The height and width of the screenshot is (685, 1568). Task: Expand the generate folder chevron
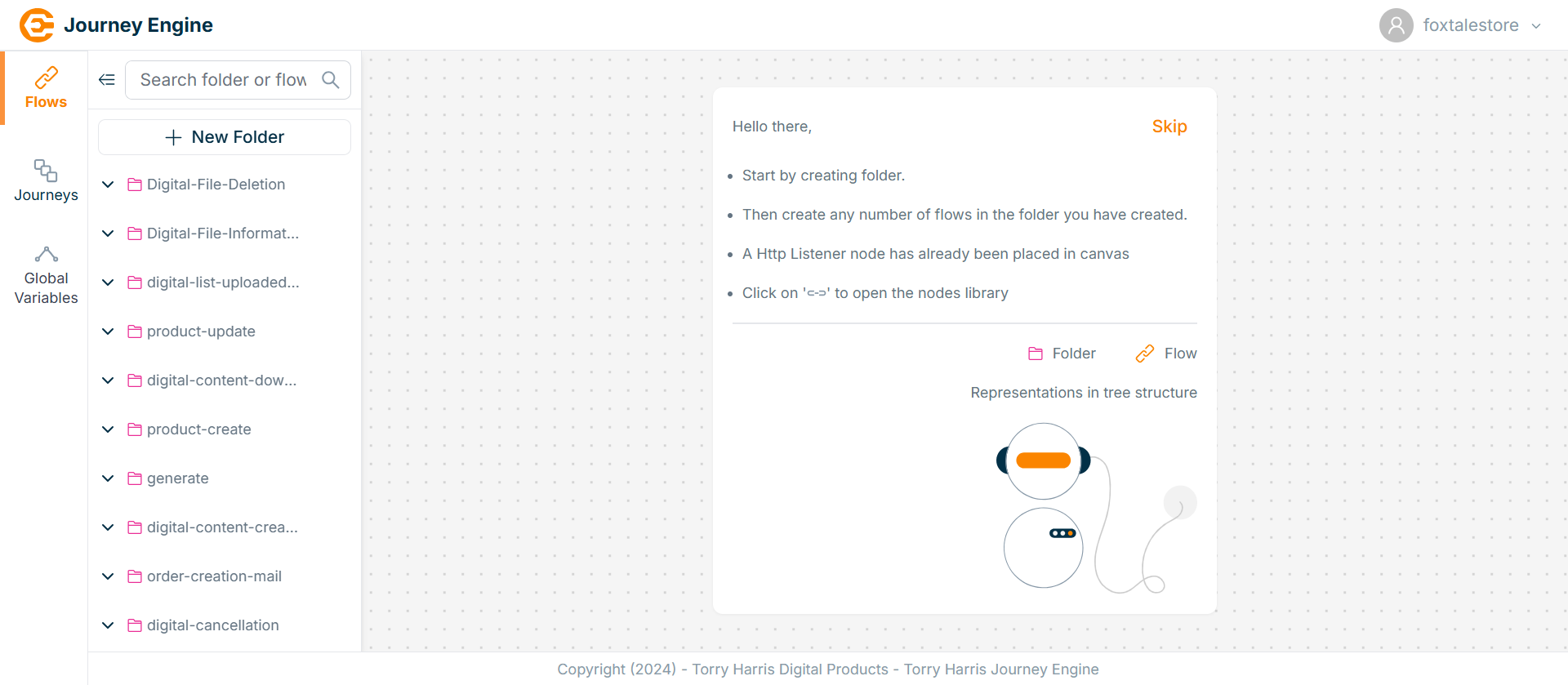(108, 478)
